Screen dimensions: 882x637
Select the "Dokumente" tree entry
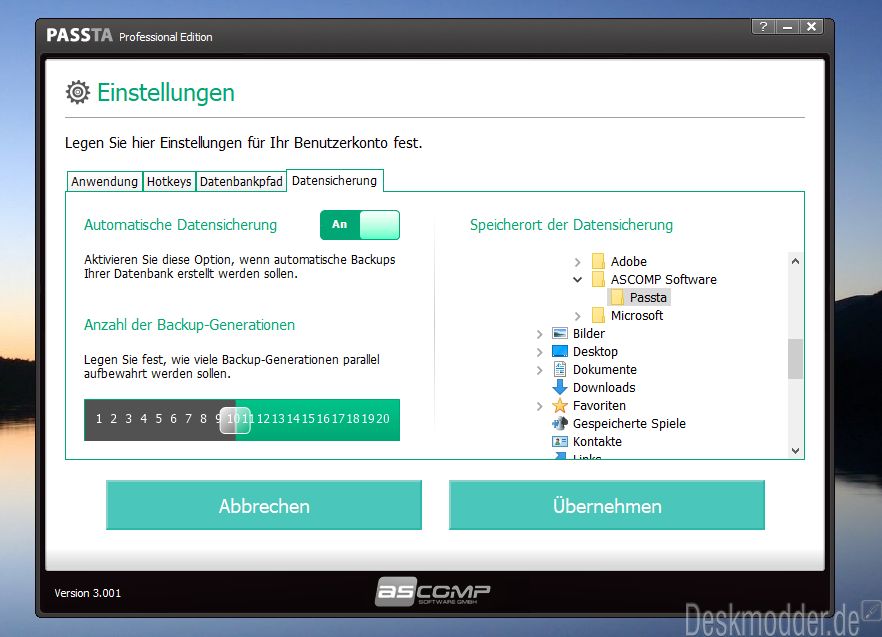tap(605, 369)
